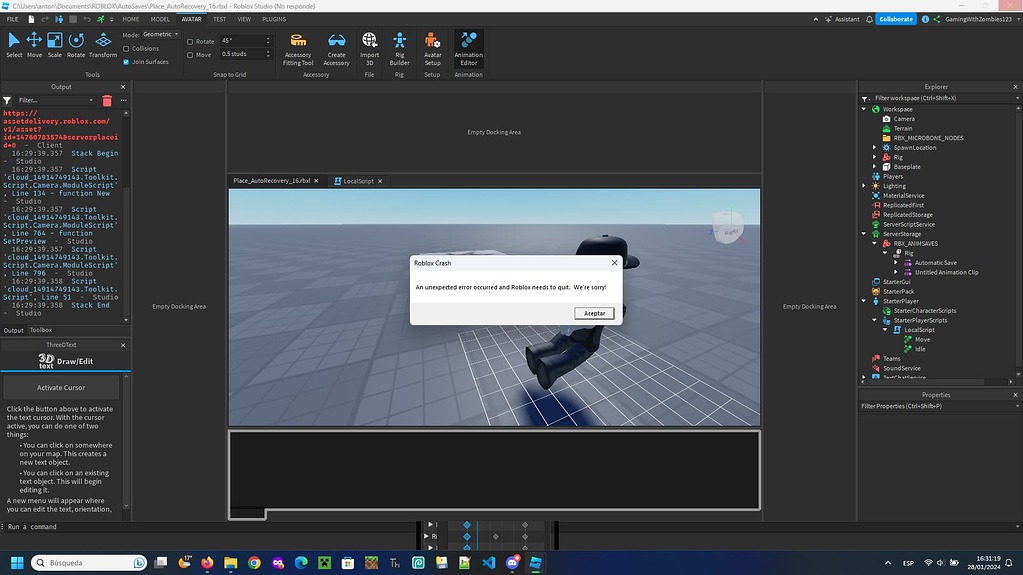Open File Explorer from the taskbar
The width and height of the screenshot is (1023, 575).
tap(230, 563)
